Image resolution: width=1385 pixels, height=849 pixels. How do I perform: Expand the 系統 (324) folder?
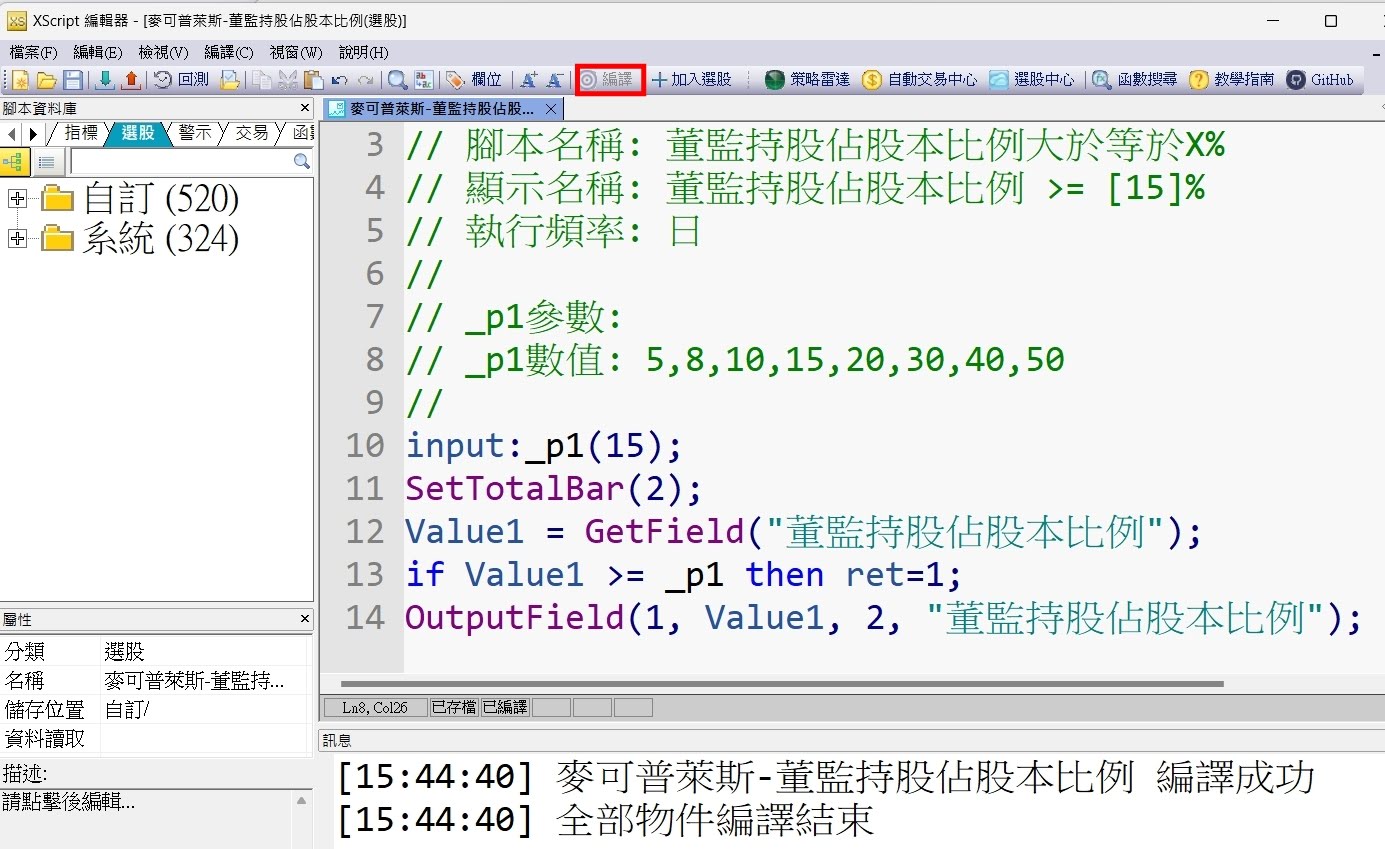point(16,238)
